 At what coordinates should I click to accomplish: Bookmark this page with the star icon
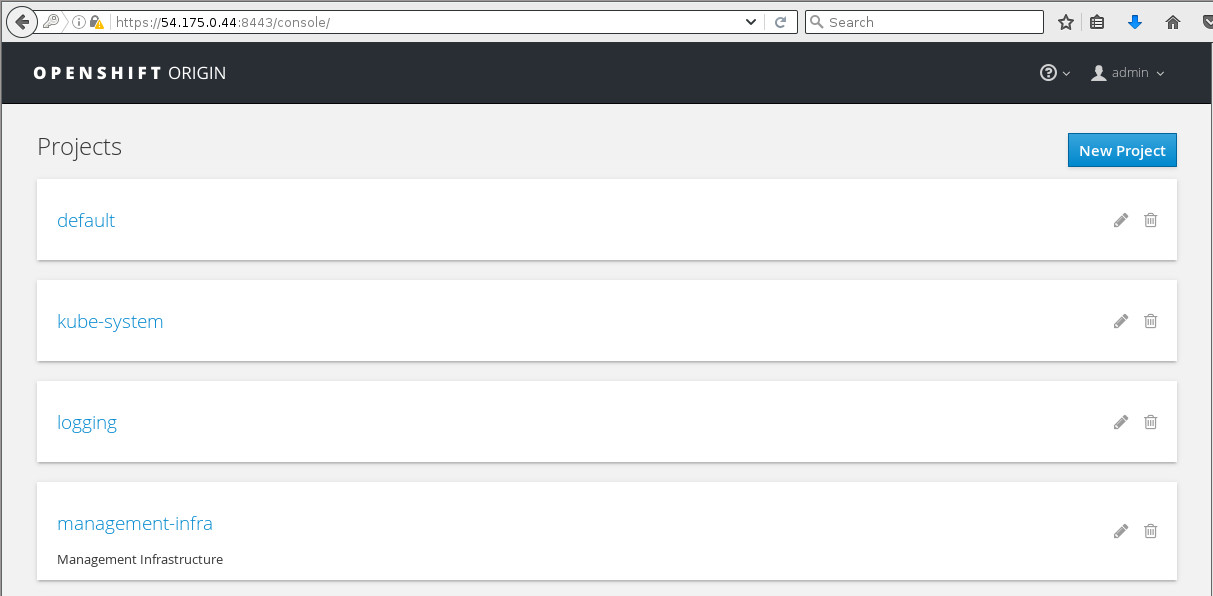1066,22
